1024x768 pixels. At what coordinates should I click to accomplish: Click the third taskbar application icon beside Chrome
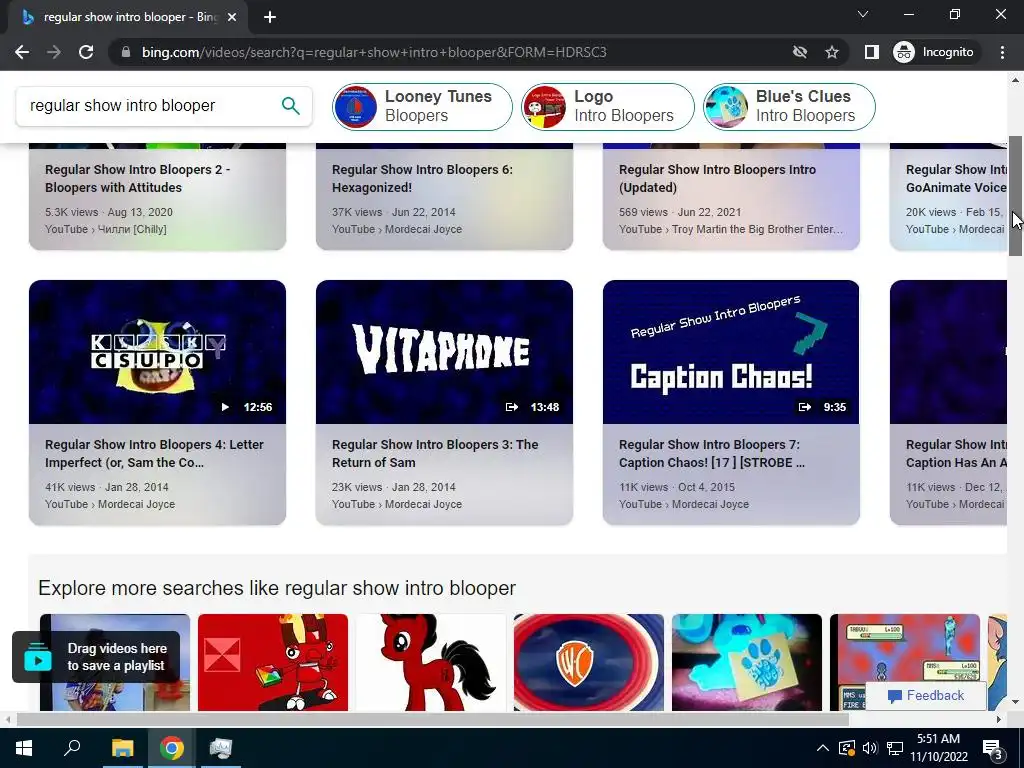(221, 748)
